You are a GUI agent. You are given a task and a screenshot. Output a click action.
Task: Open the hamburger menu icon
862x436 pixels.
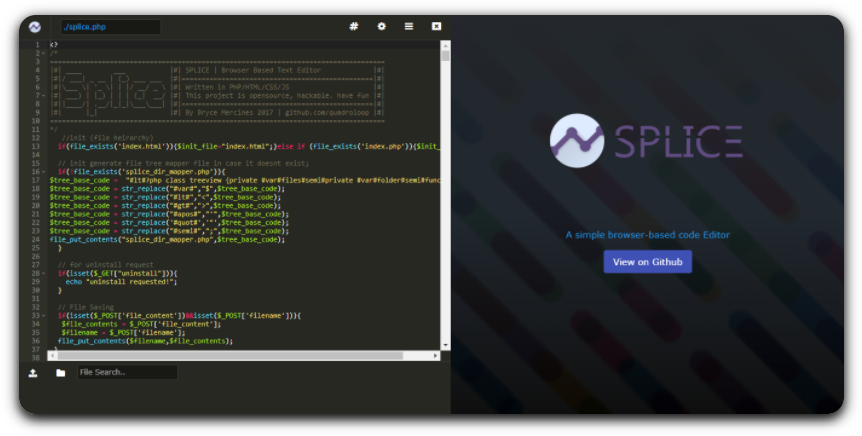[409, 26]
